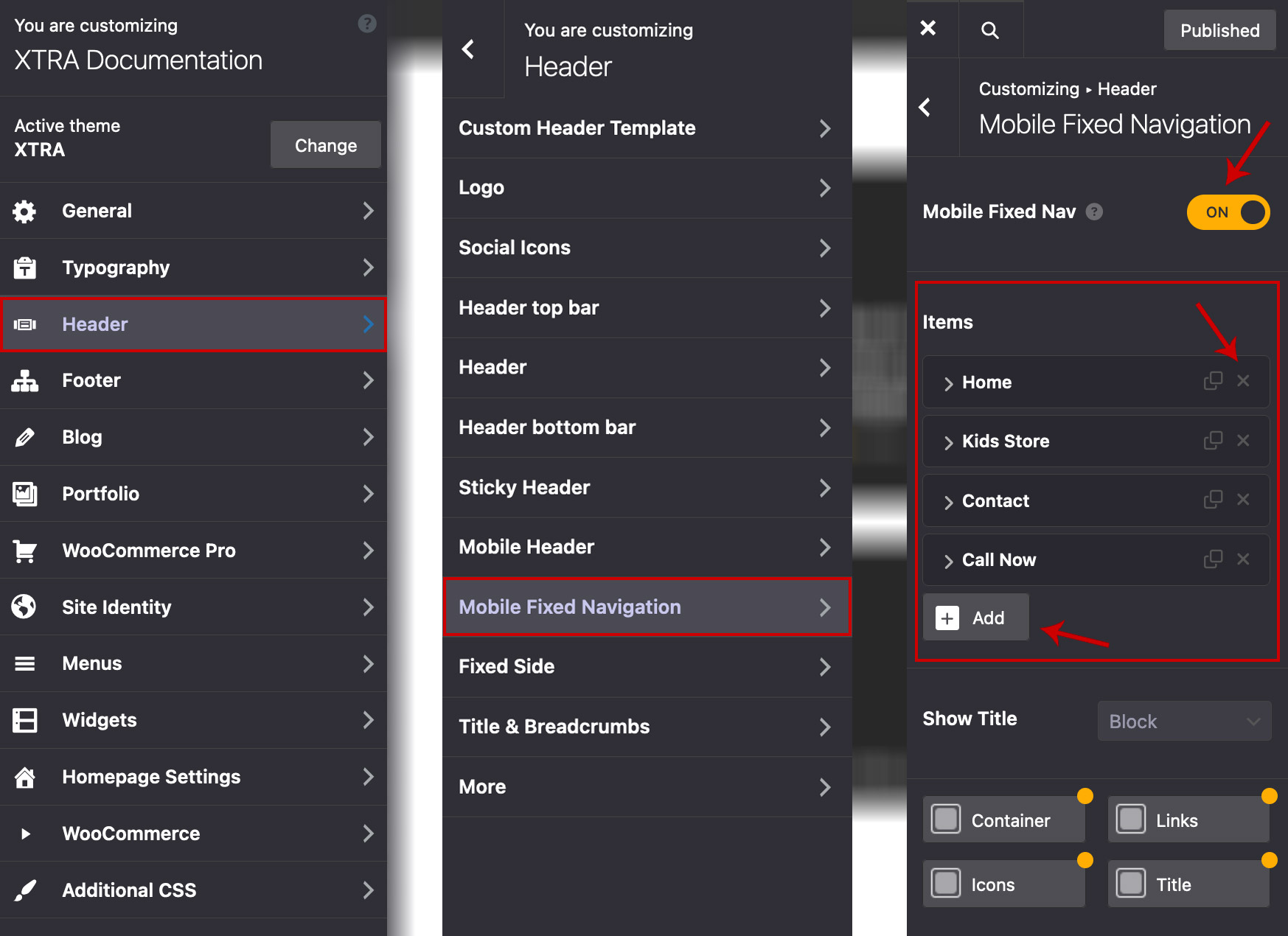The width and height of the screenshot is (1288, 936).
Task: Open the Links style settings
Action: [x=1188, y=820]
